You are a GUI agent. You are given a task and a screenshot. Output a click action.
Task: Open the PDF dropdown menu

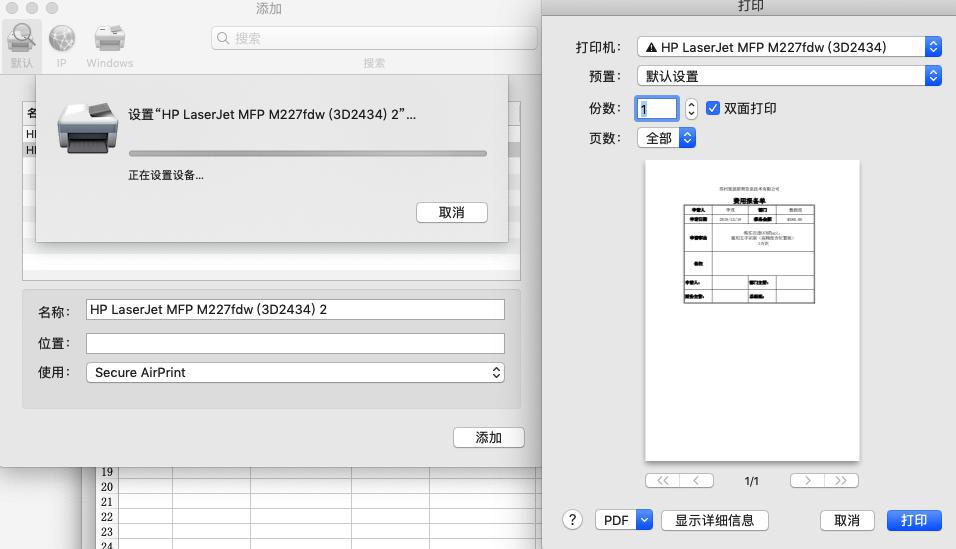(x=624, y=520)
